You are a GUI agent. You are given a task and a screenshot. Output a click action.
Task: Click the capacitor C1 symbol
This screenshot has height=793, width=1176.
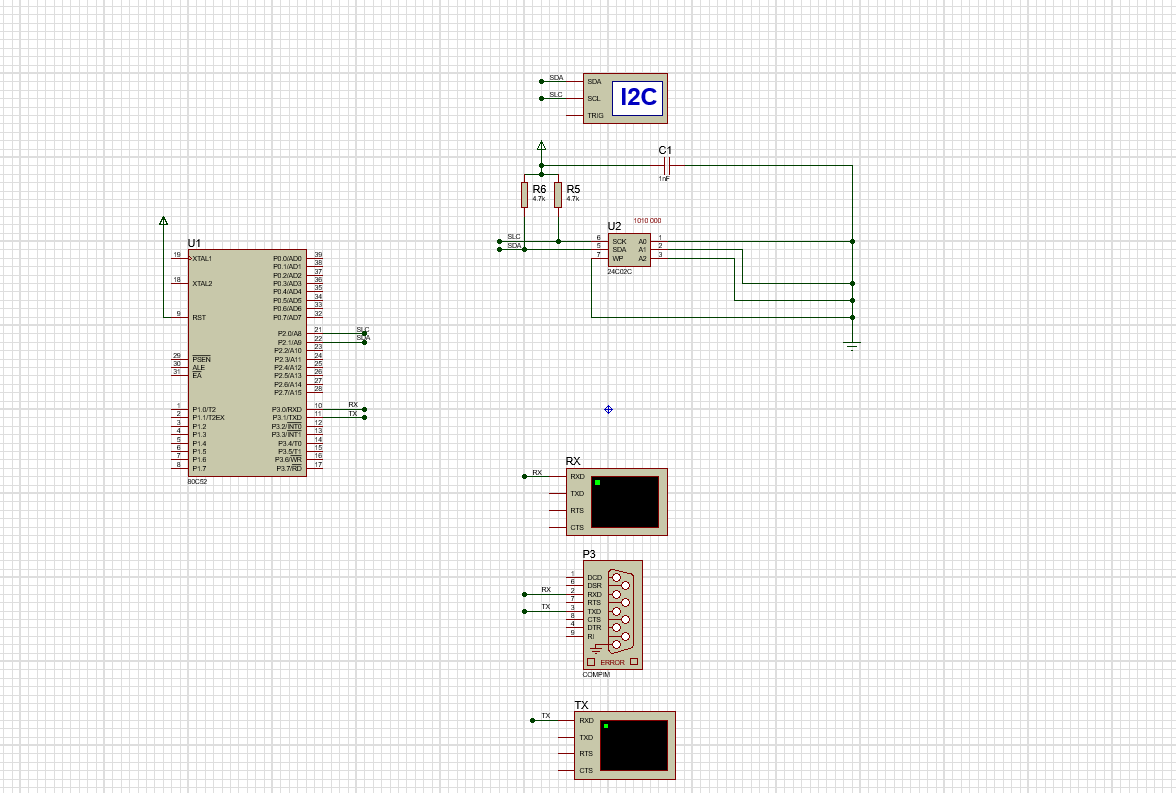(666, 165)
